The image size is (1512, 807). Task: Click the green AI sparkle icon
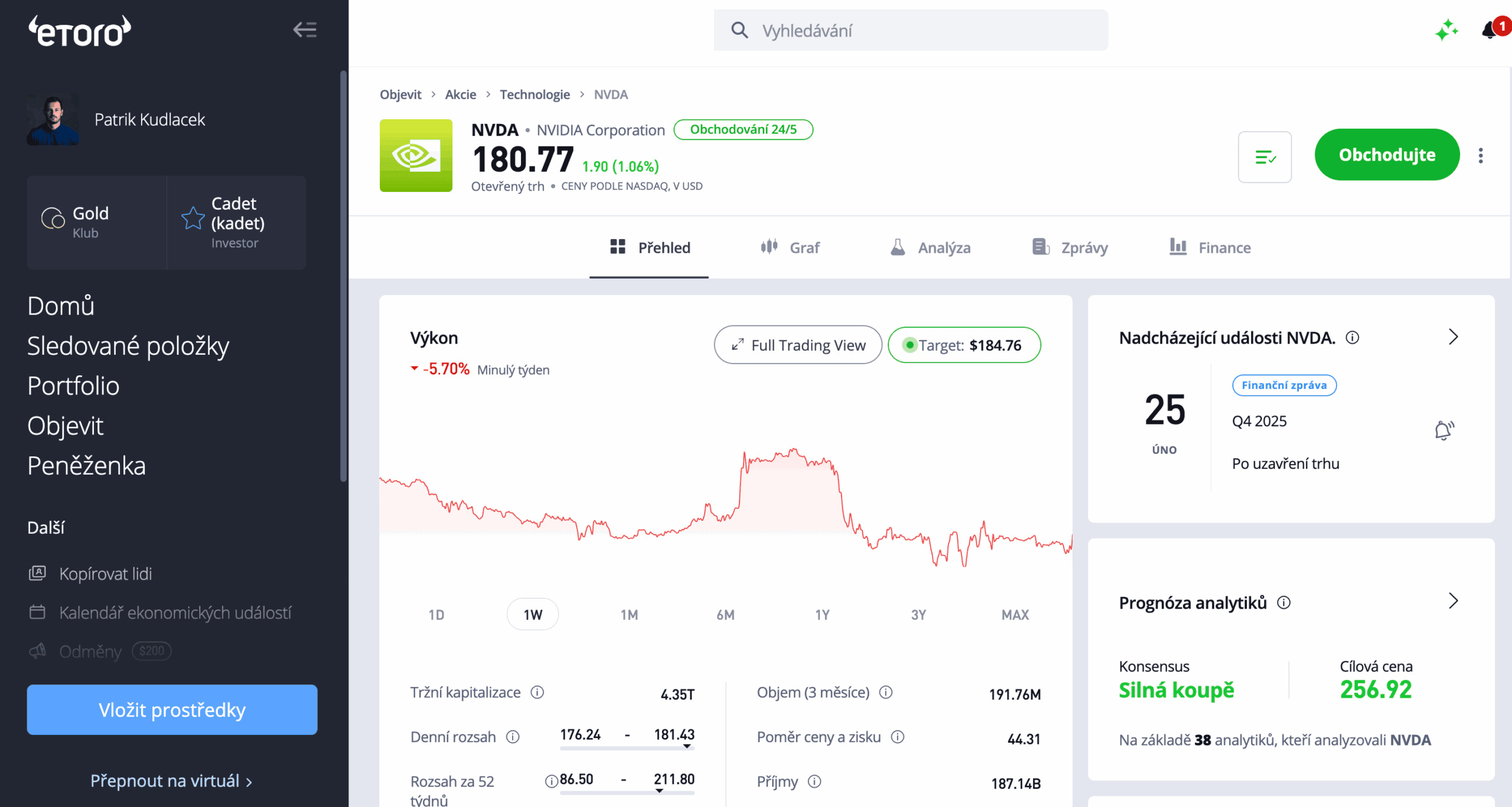pyautogui.click(x=1446, y=30)
